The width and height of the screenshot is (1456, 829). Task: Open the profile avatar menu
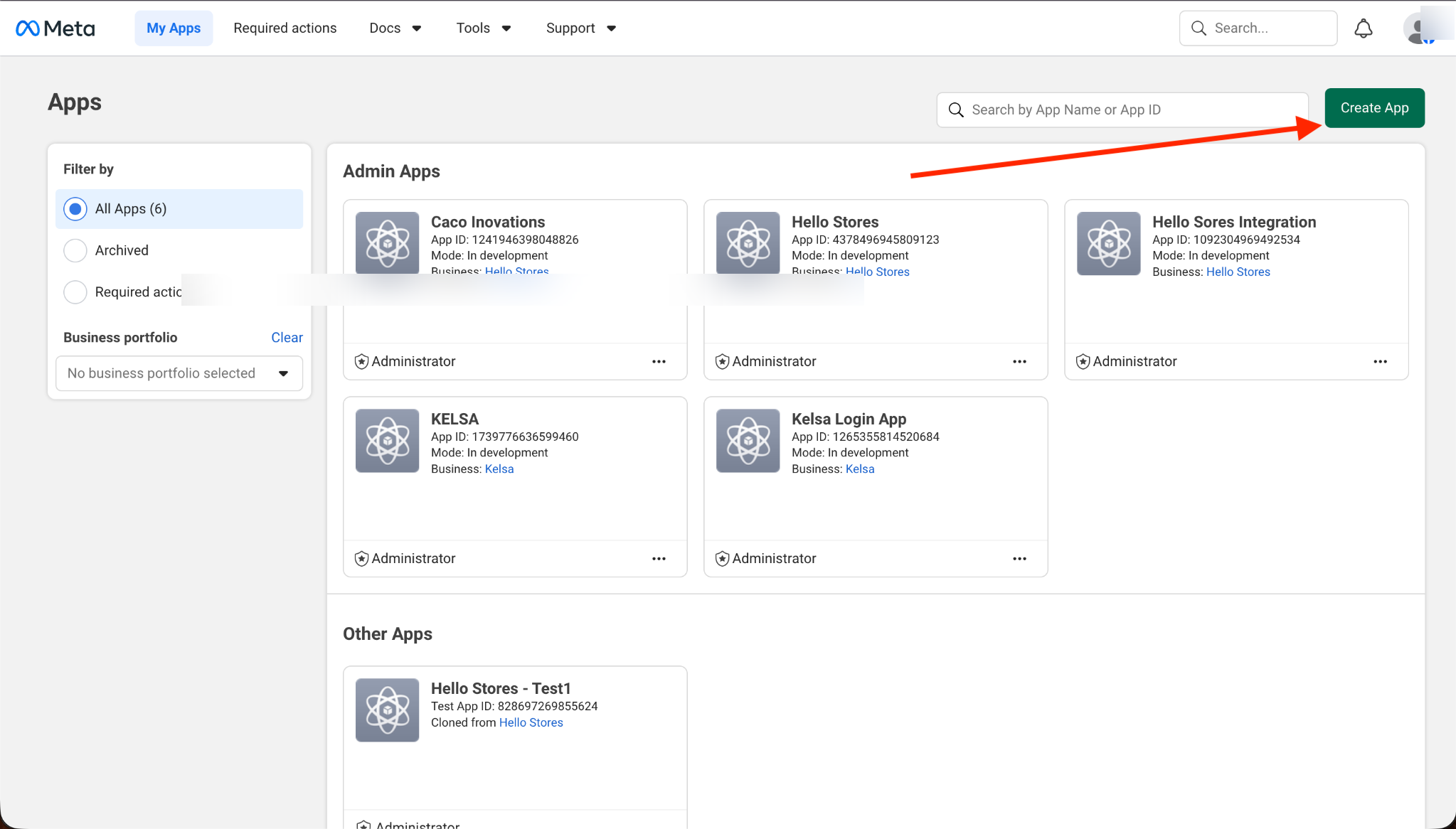1419,28
